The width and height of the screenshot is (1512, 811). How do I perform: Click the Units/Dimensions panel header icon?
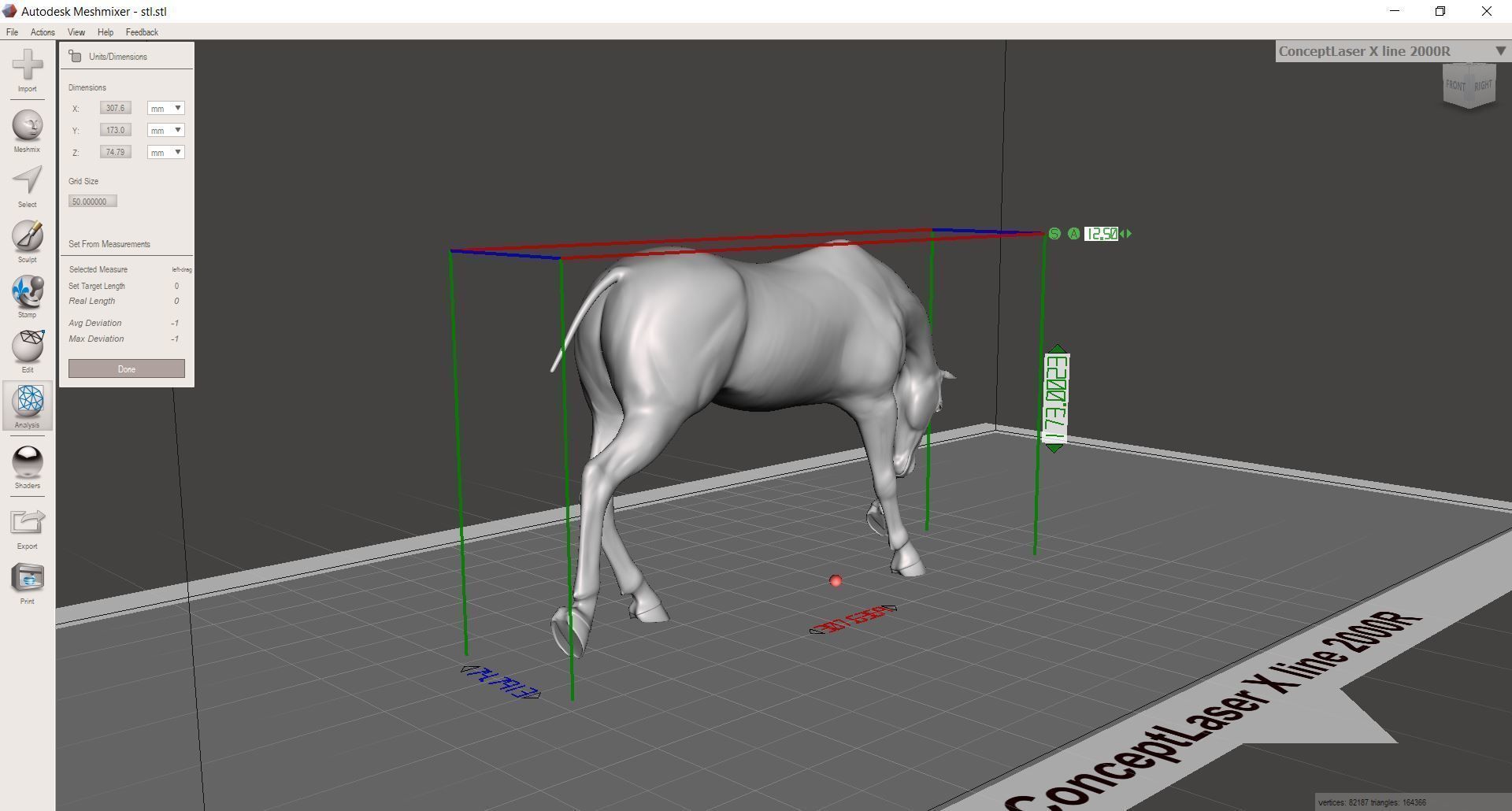tap(75, 56)
